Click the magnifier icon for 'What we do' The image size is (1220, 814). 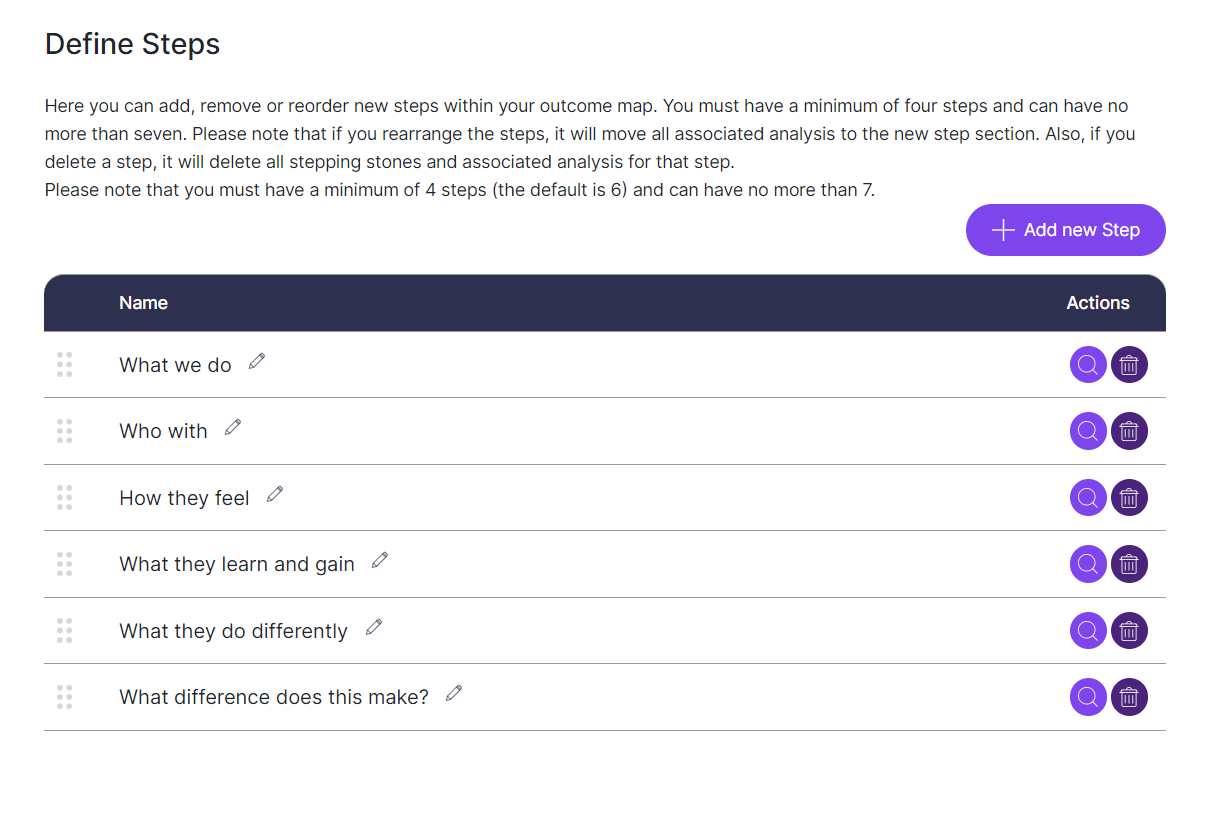click(x=1088, y=365)
